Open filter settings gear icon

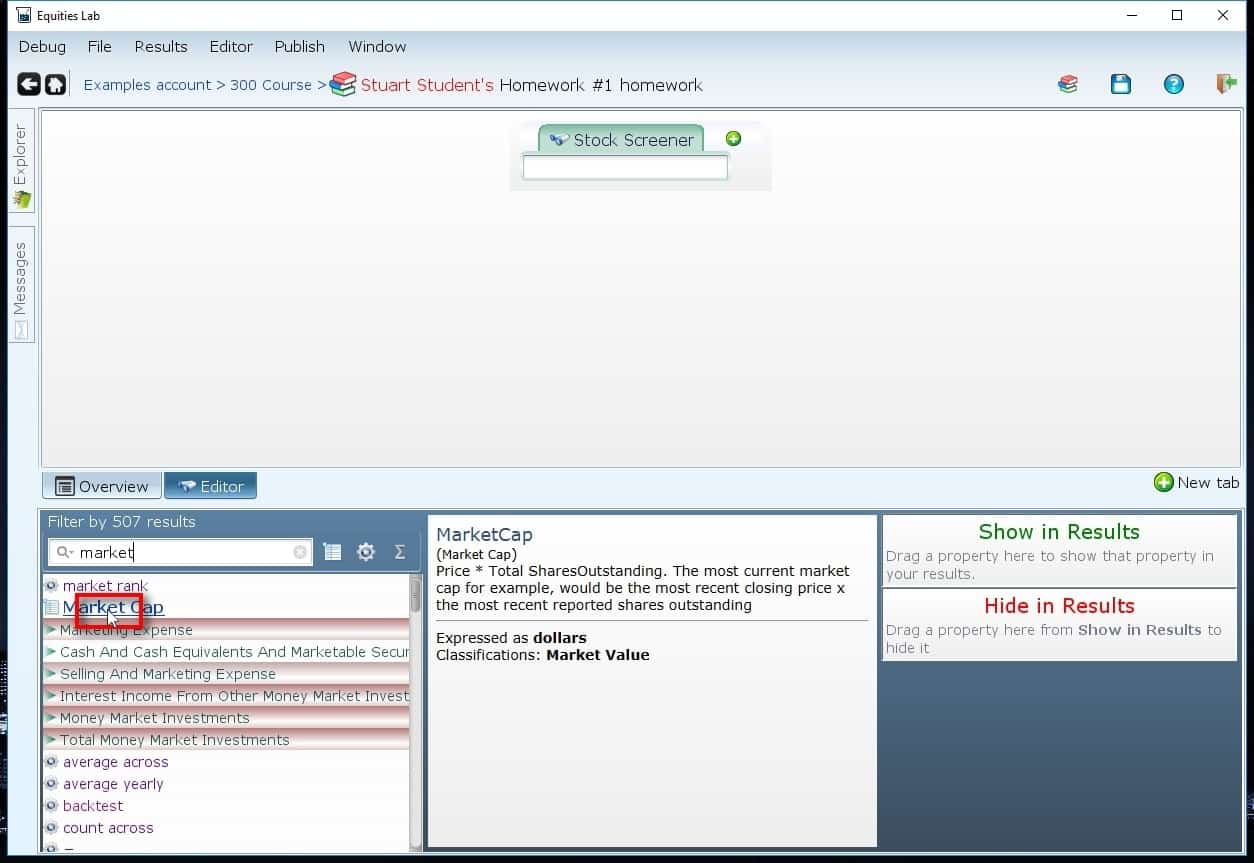coord(366,552)
